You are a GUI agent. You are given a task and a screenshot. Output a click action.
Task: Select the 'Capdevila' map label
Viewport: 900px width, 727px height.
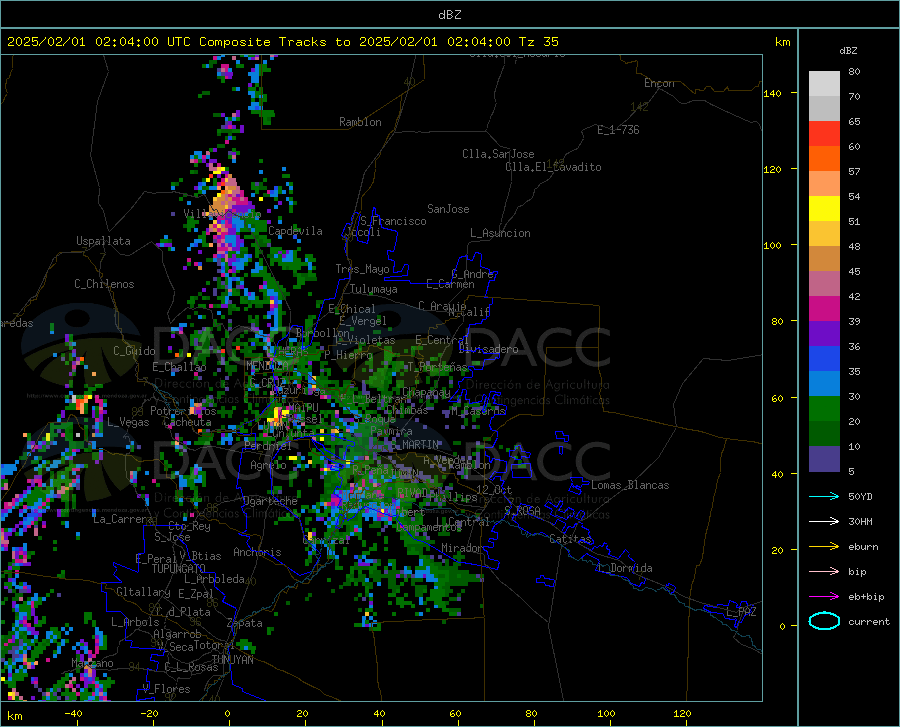(295, 231)
